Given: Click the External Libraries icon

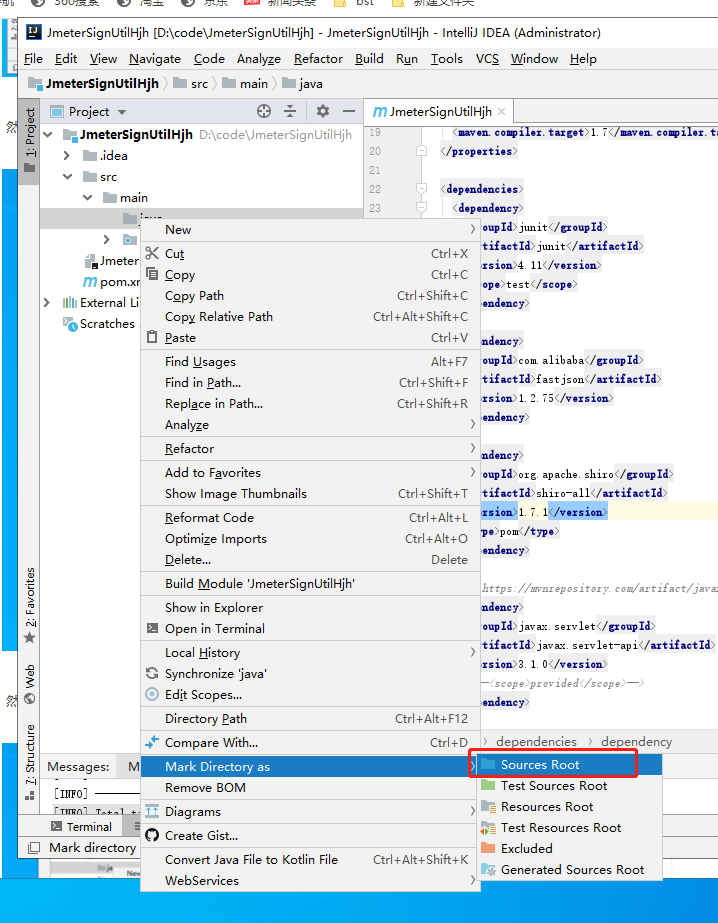Looking at the screenshot, I should click(x=69, y=303).
